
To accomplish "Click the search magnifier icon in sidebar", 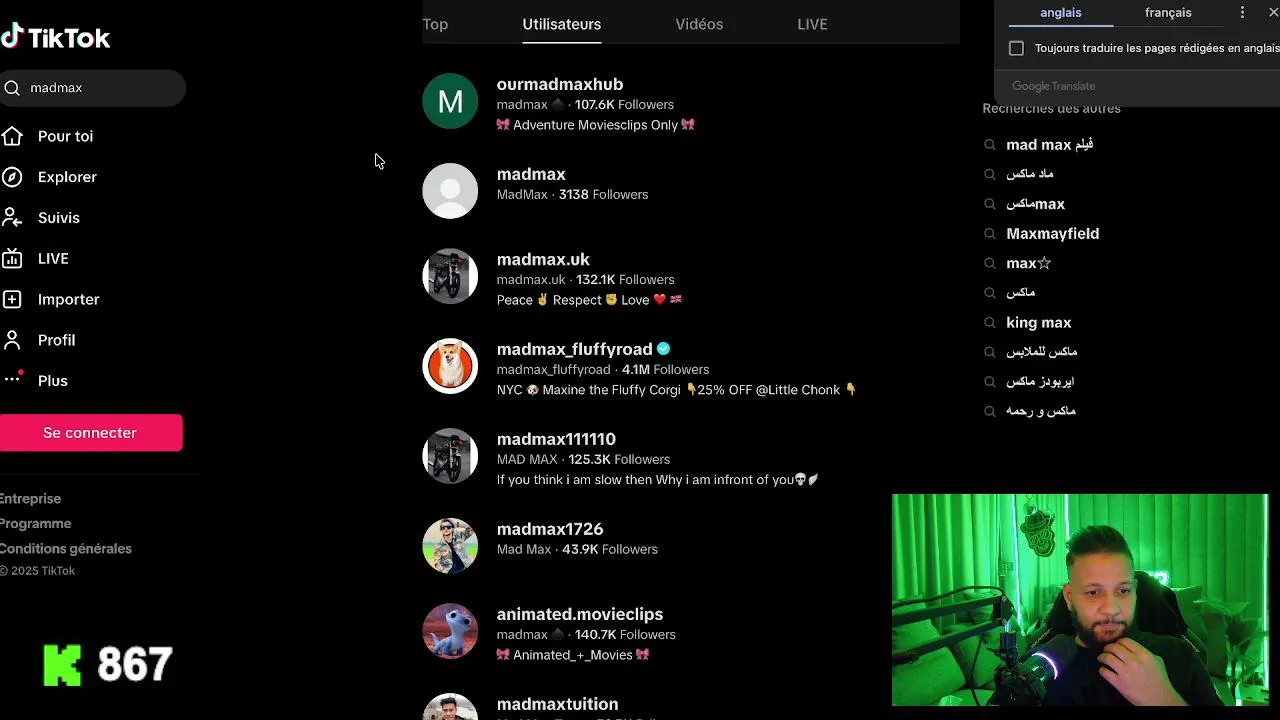I will point(12,88).
